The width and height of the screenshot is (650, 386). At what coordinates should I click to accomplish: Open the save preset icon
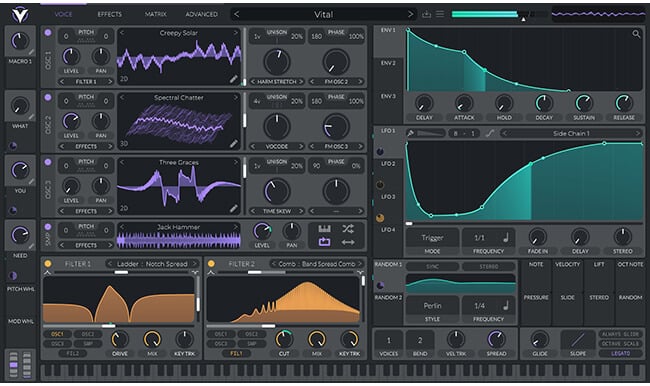426,14
